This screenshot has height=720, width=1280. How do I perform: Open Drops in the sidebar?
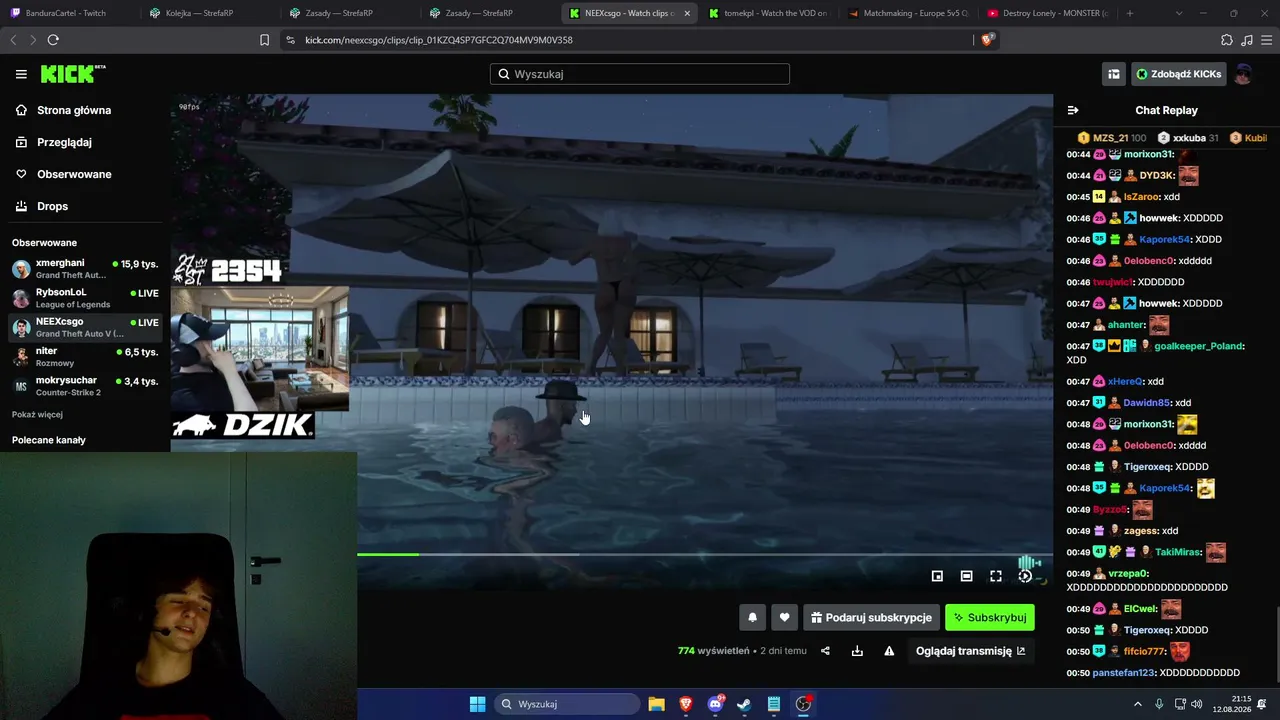(x=52, y=206)
